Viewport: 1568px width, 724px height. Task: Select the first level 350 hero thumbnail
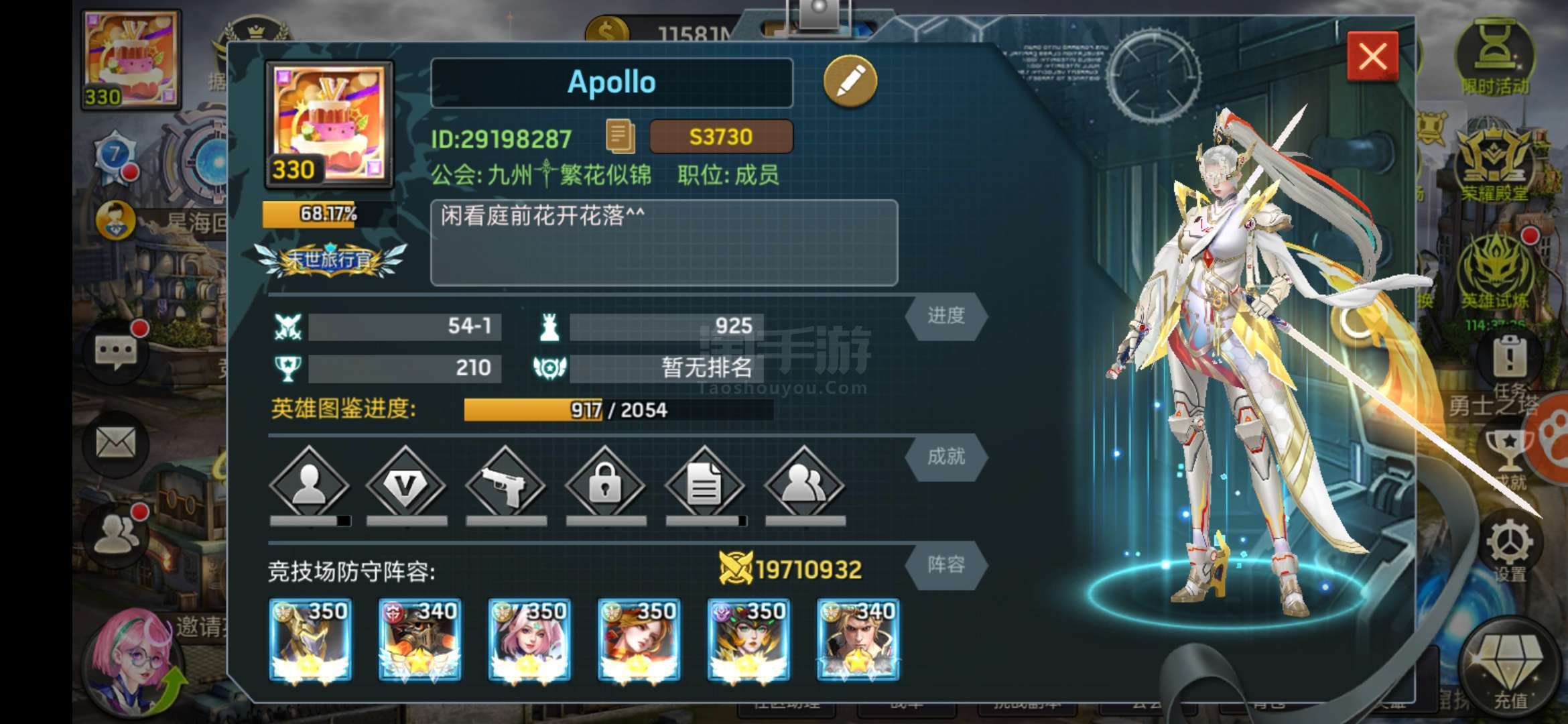coord(310,640)
